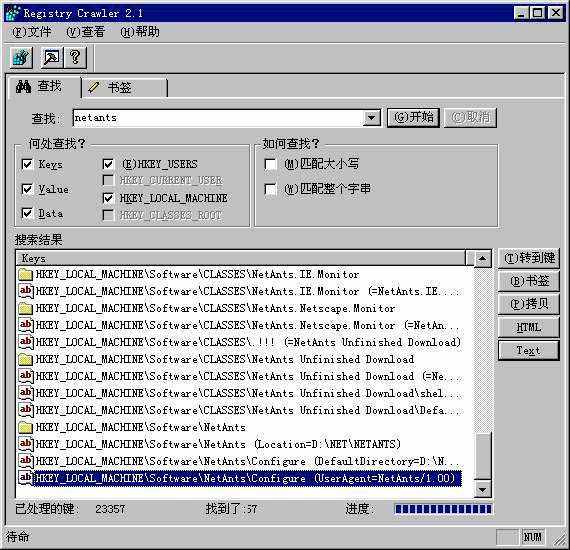The width and height of the screenshot is (570, 550).
Task: Select folder icon of Software\NetAnts key
Action: tap(25, 427)
